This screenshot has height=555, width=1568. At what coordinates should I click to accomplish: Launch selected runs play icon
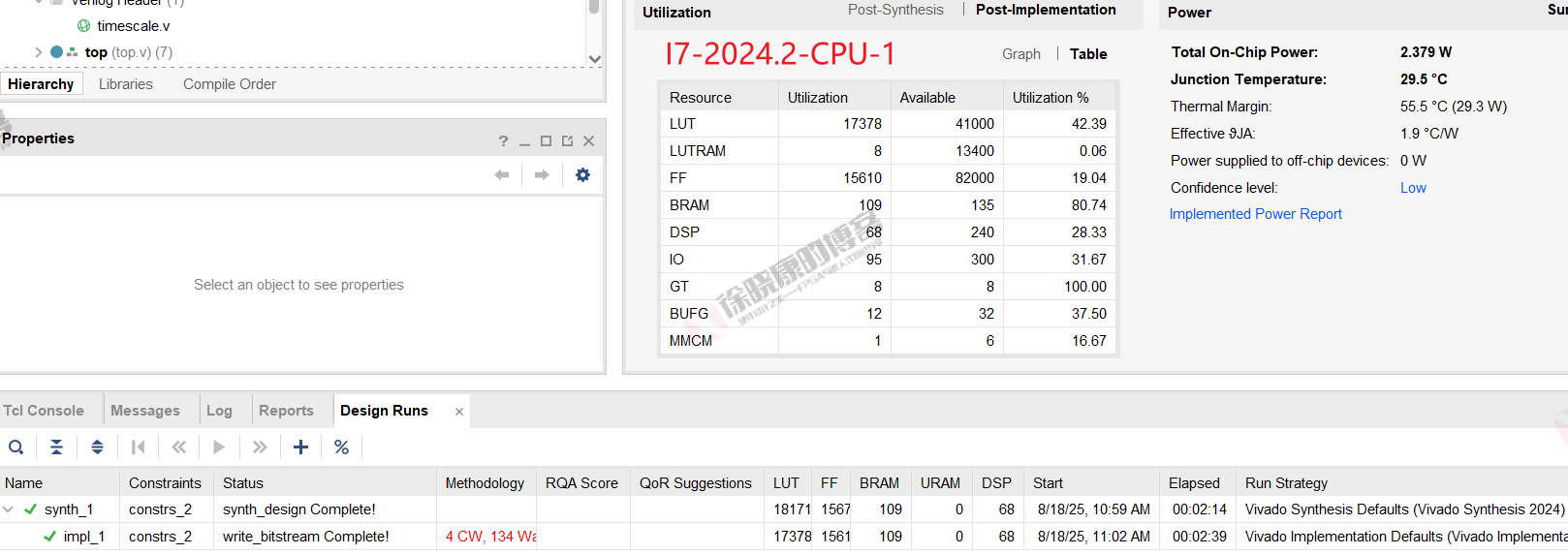tap(219, 447)
